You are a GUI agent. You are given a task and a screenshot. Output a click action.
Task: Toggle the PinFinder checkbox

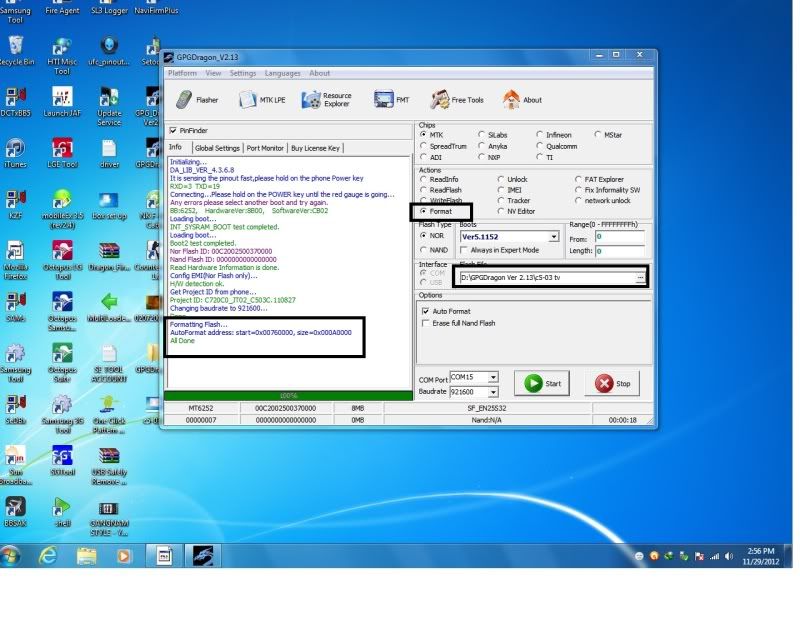173,131
